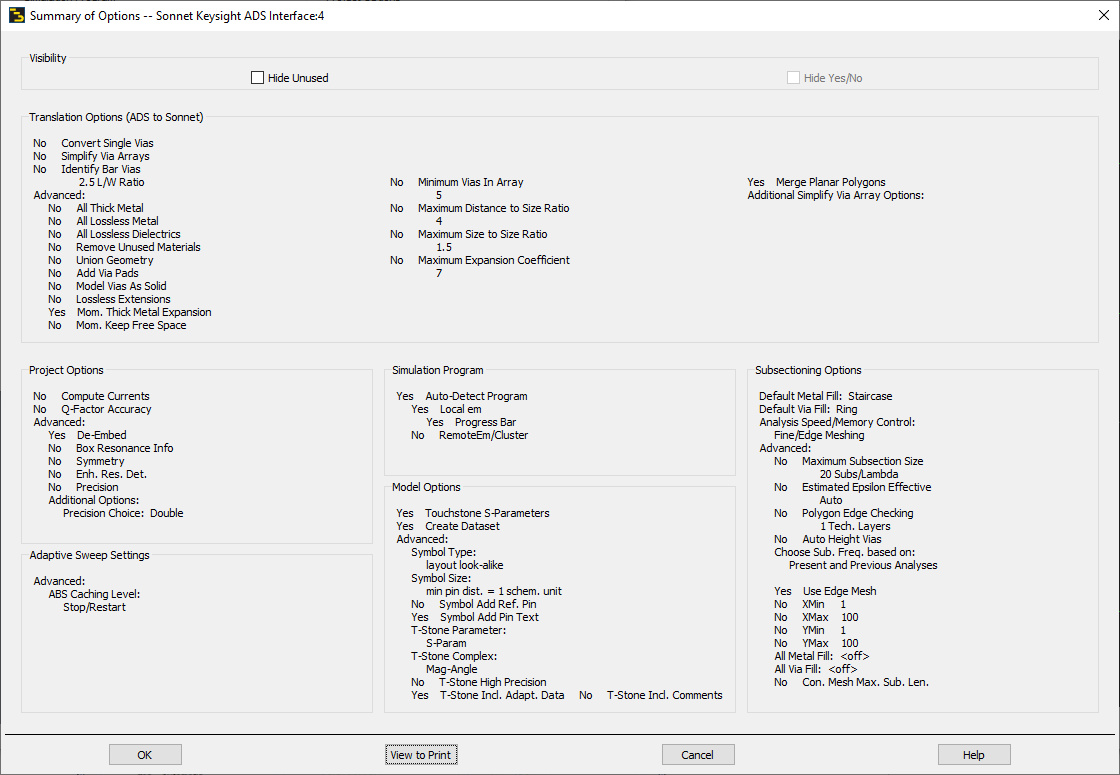Image resolution: width=1120 pixels, height=775 pixels.
Task: Click the 'Union Geometry' text
Action: [115, 260]
